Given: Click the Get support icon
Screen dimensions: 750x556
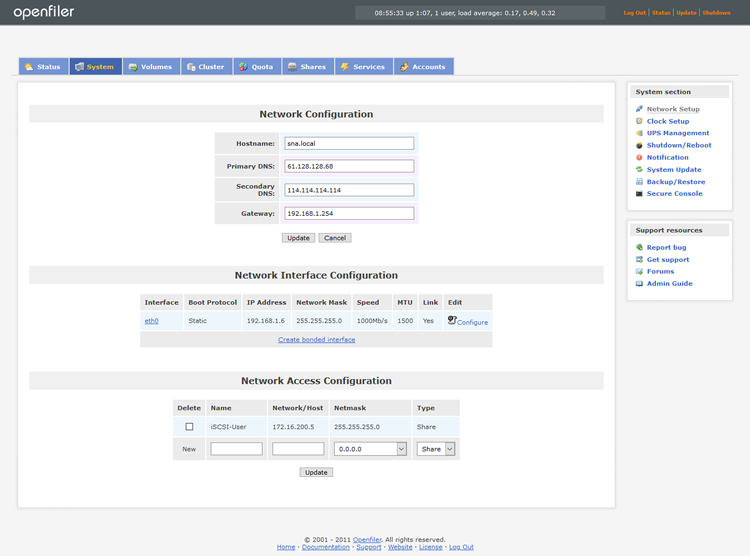Looking at the screenshot, I should 639,259.
